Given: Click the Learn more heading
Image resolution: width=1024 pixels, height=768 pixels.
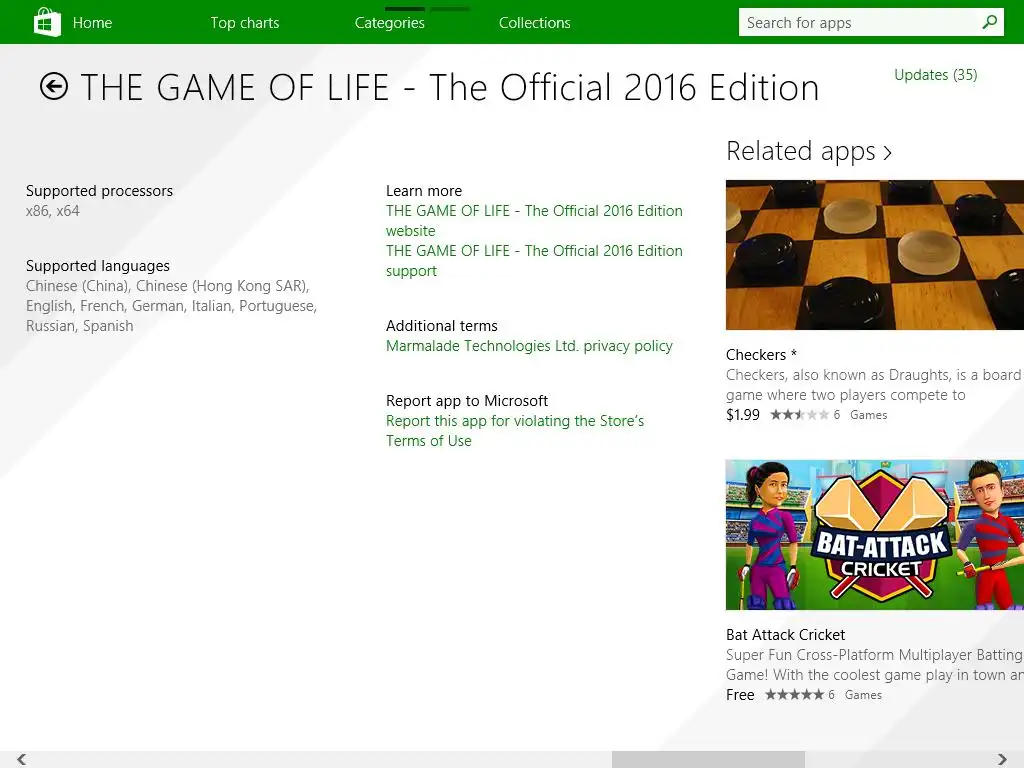Looking at the screenshot, I should (x=424, y=191).
